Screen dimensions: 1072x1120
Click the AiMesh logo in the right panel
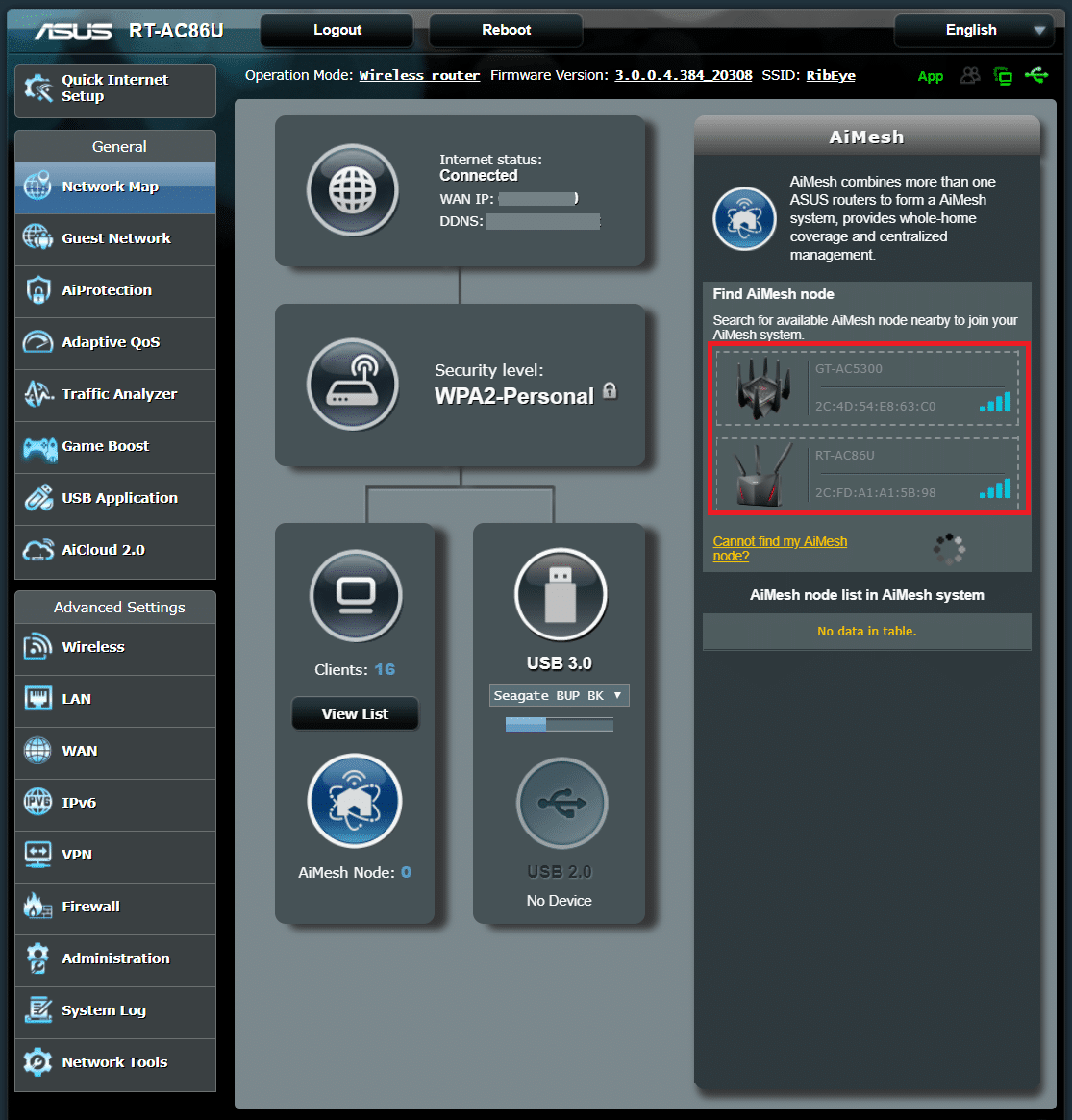tap(744, 218)
